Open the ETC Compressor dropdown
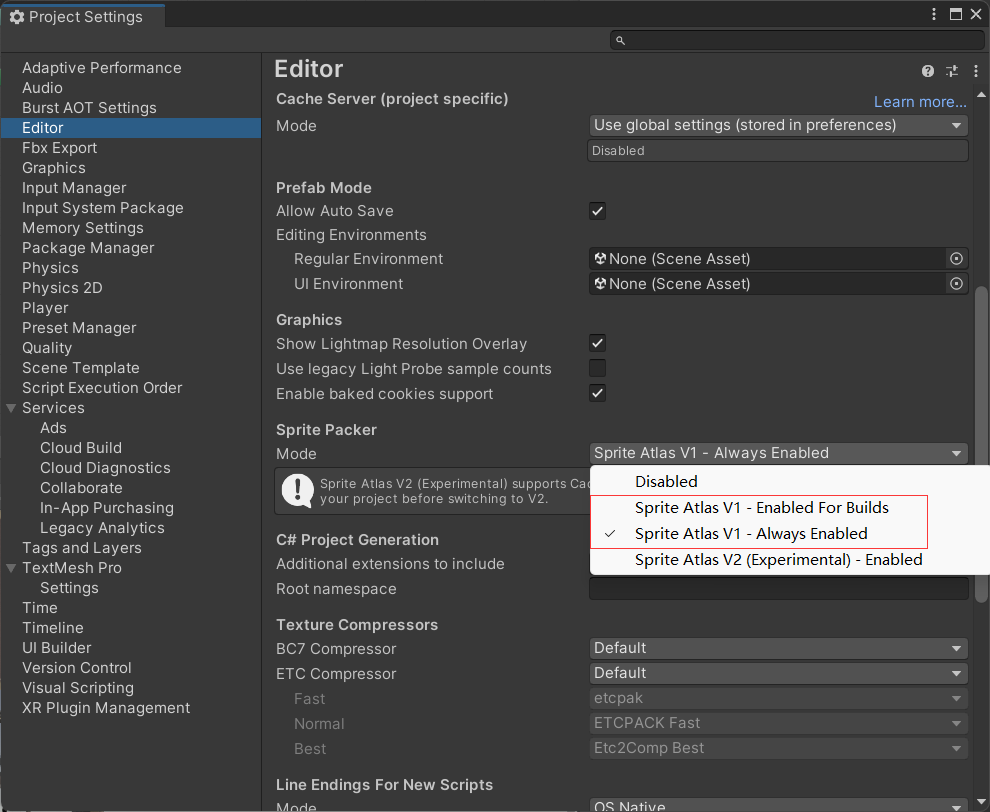This screenshot has width=990, height=812. click(x=778, y=673)
